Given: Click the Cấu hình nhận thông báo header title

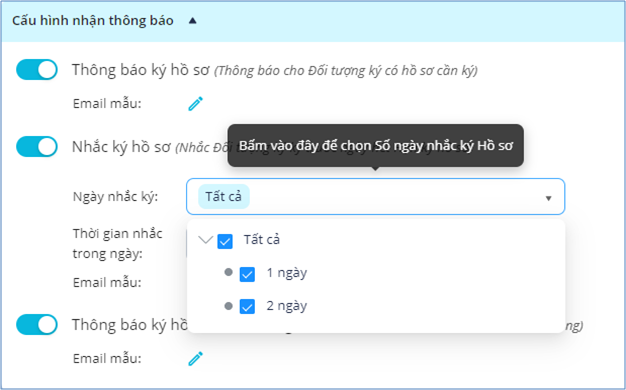Looking at the screenshot, I should tap(93, 21).
